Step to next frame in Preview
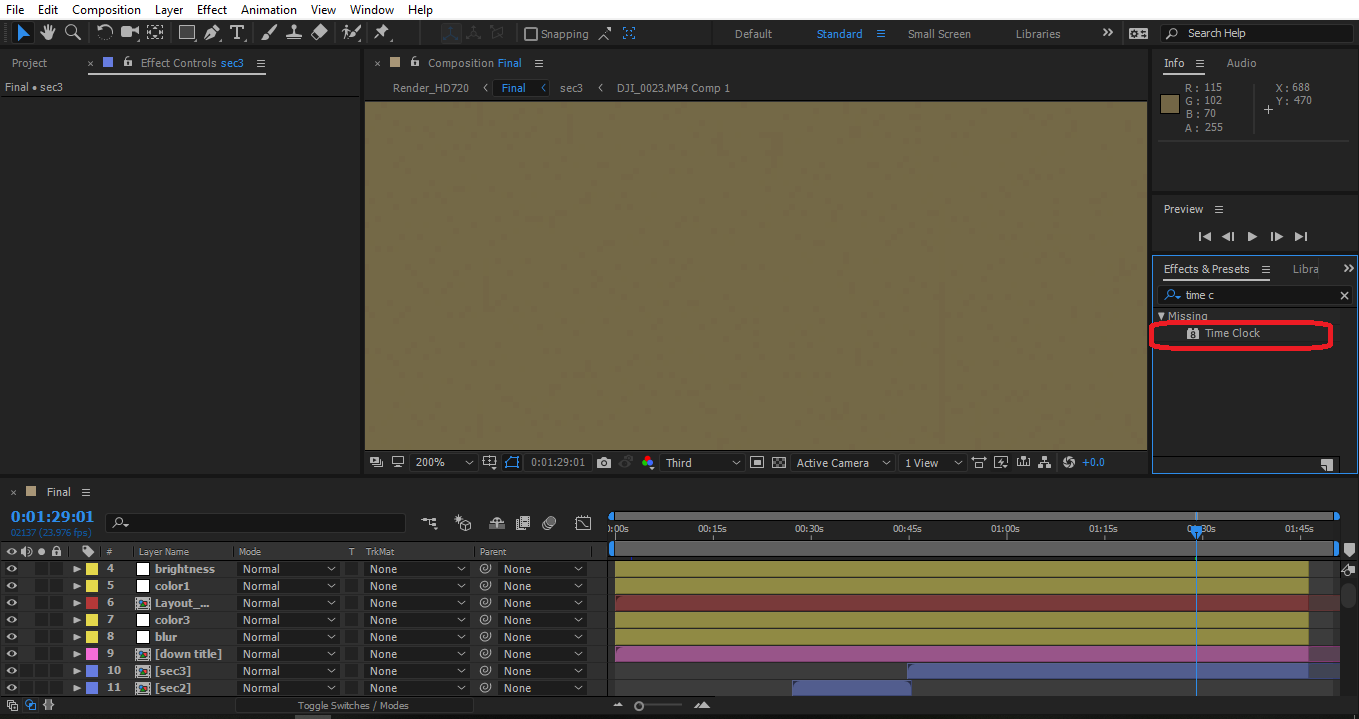The image size is (1359, 719). click(1276, 237)
